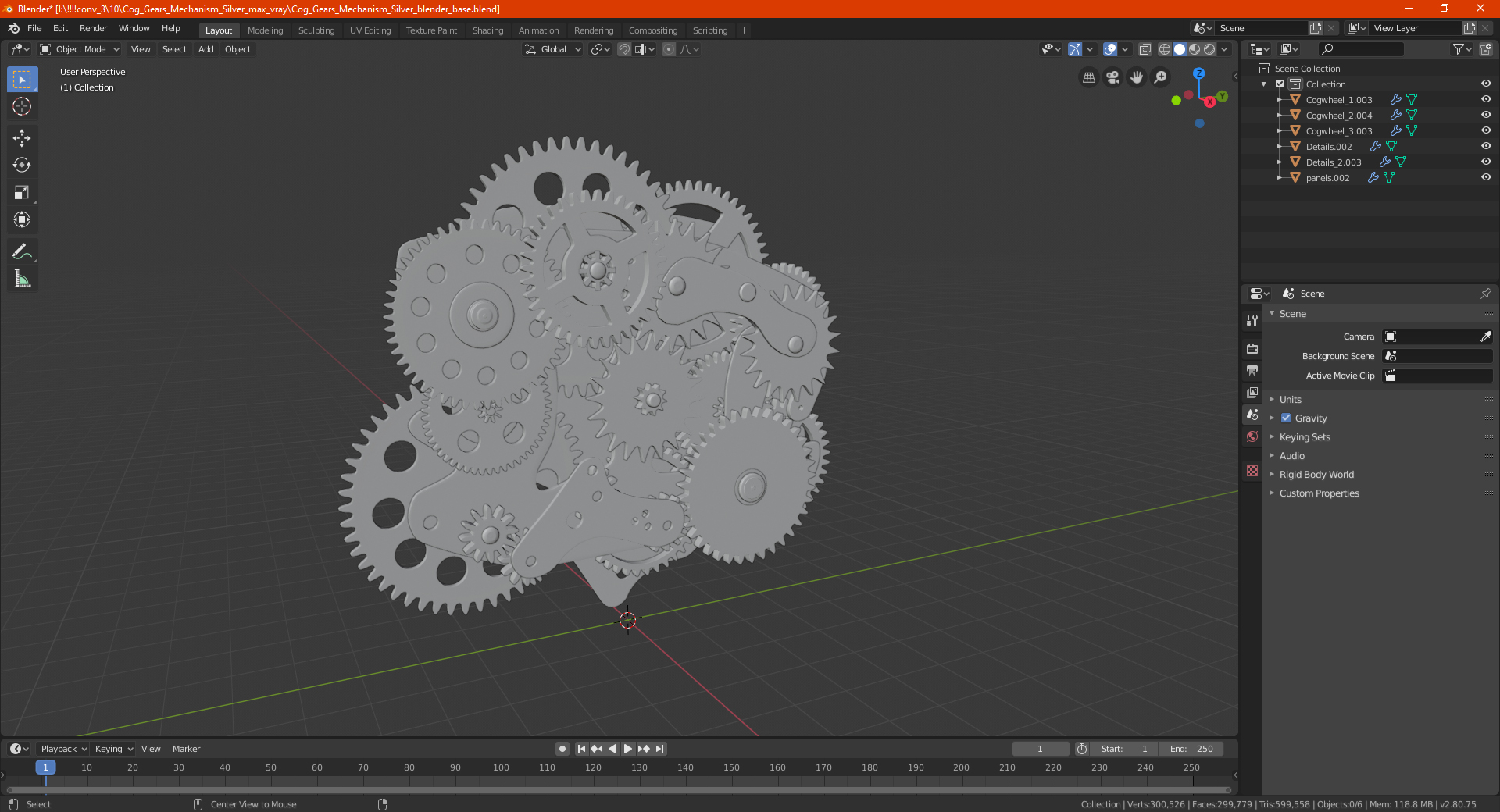Open the World properties tab

1252,436
